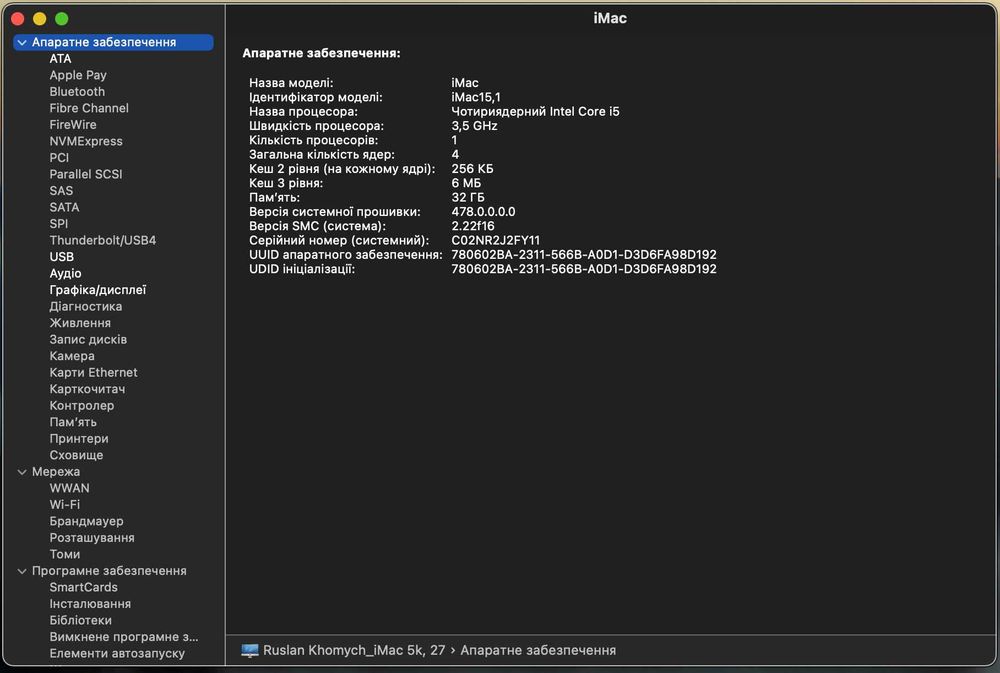Image resolution: width=1000 pixels, height=673 pixels.
Task: Open NVMExpress hardware details
Action: click(x=86, y=141)
